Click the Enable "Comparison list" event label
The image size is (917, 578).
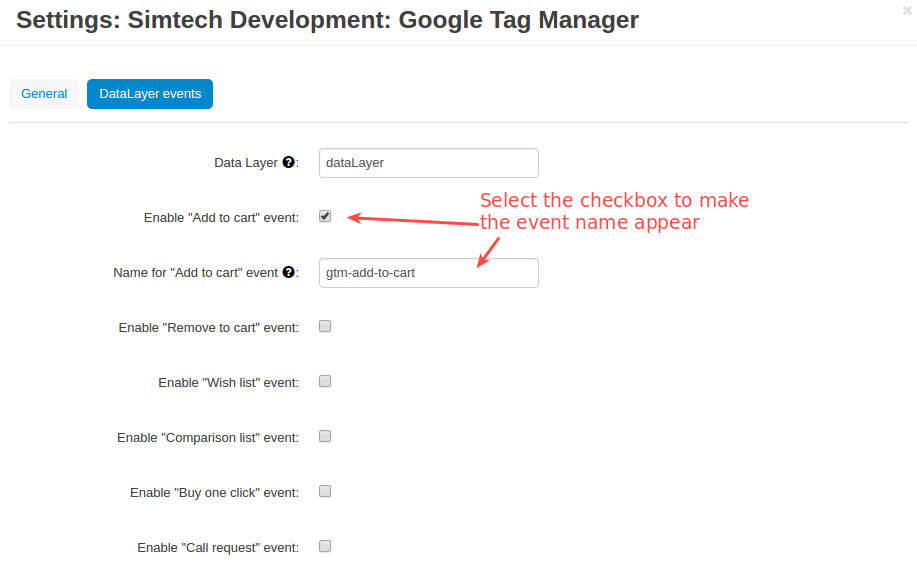[x=208, y=438]
